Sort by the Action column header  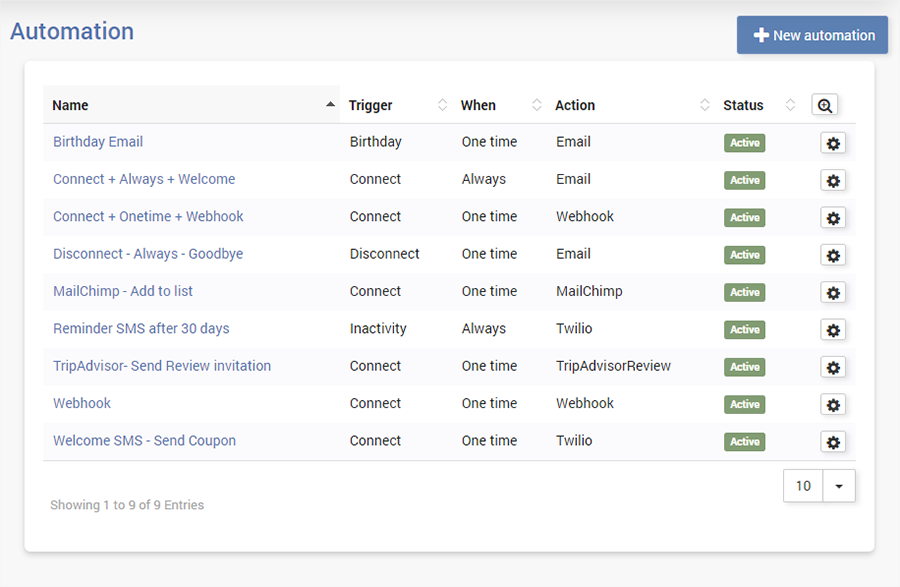pyautogui.click(x=575, y=105)
